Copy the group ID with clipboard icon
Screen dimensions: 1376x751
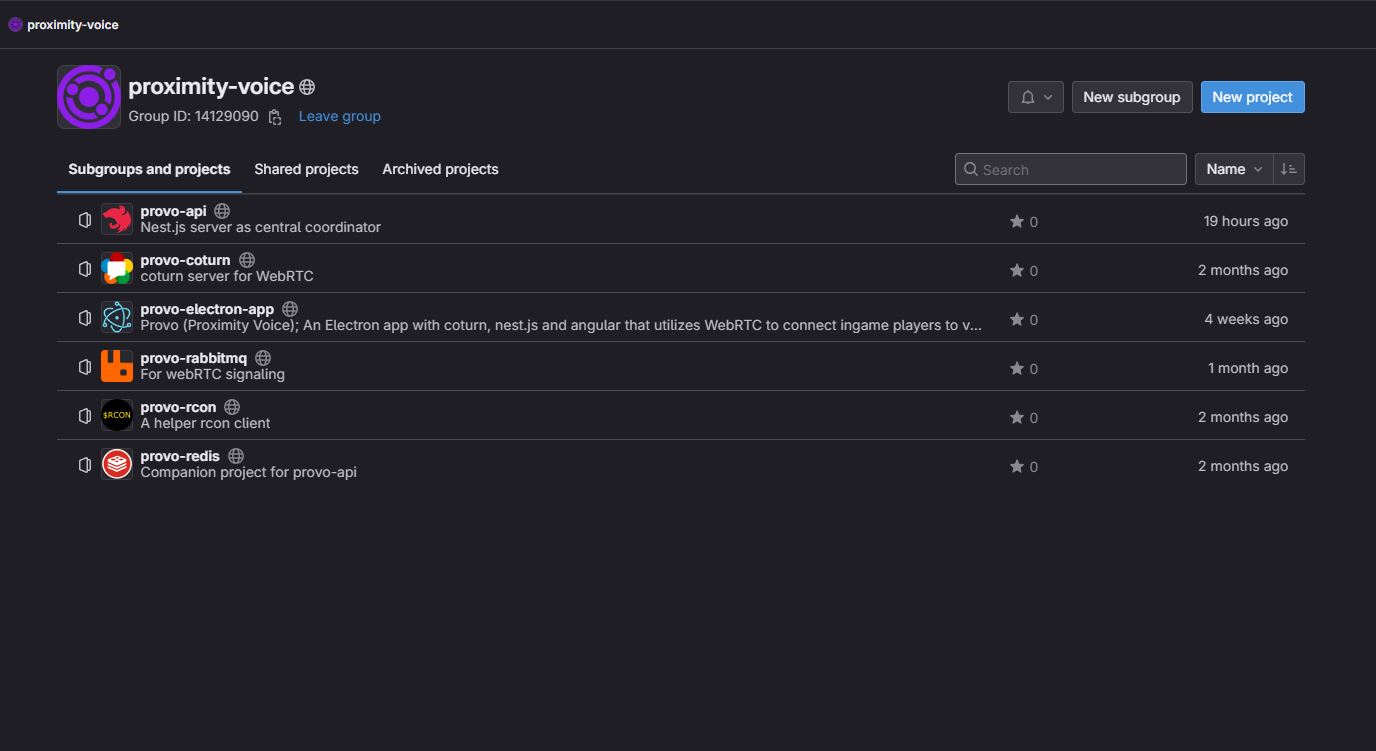(x=275, y=117)
